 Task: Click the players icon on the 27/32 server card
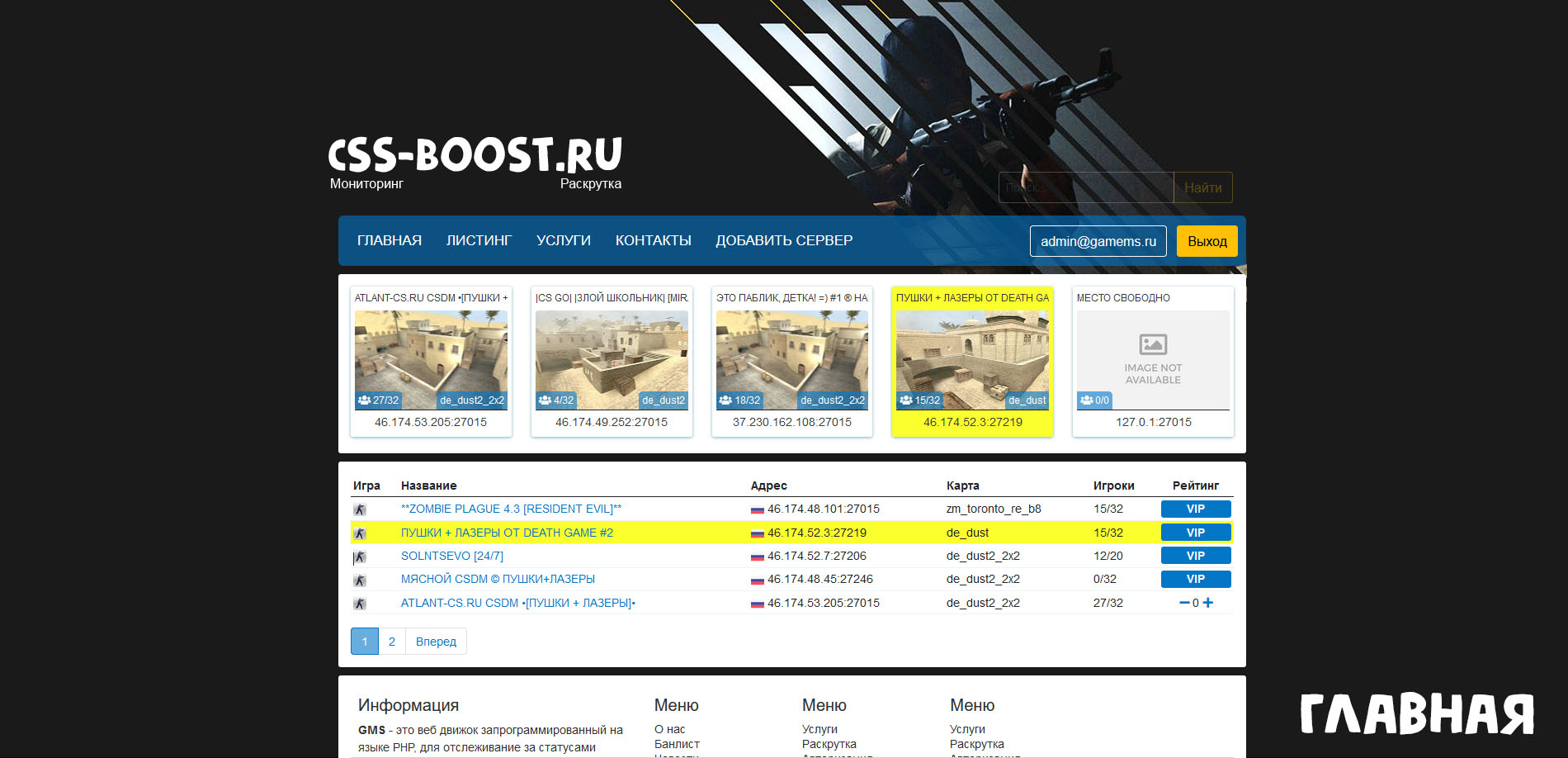[364, 400]
